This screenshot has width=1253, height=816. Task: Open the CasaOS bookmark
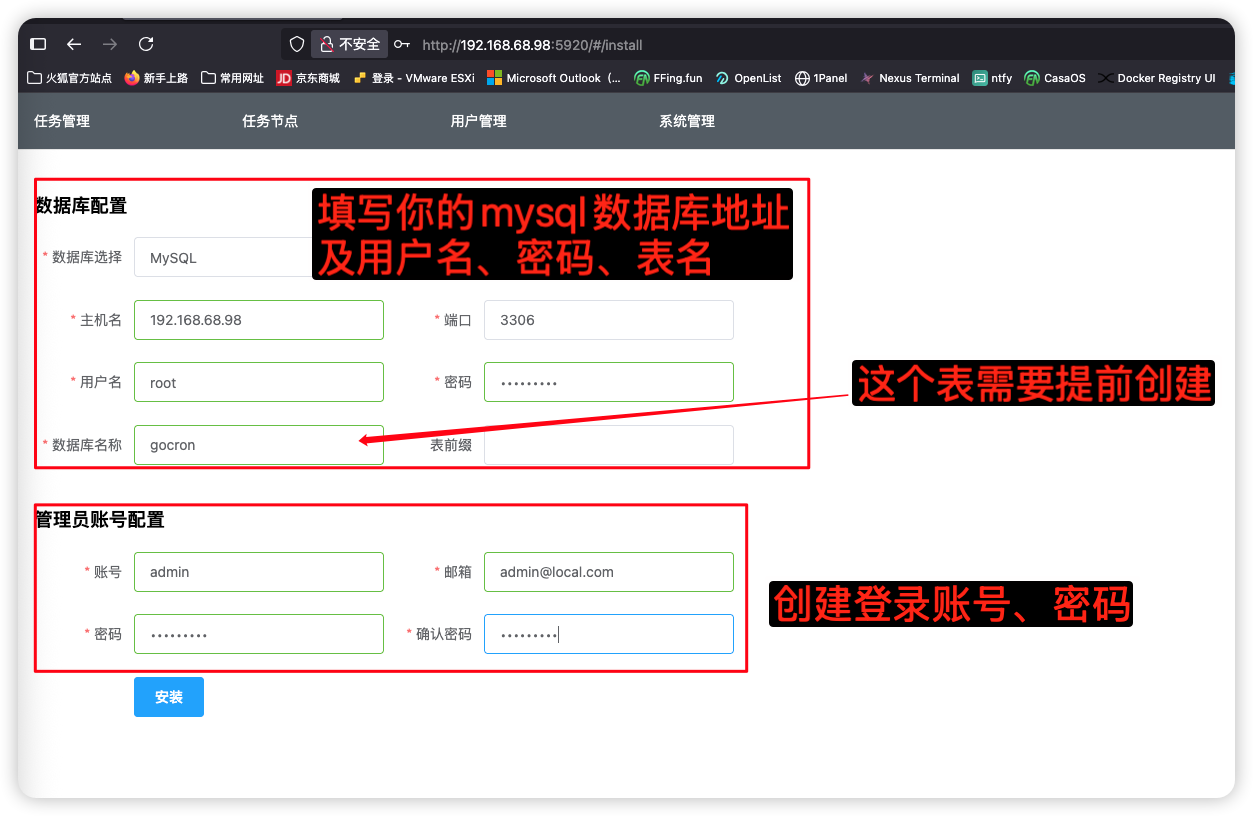[x=1055, y=78]
